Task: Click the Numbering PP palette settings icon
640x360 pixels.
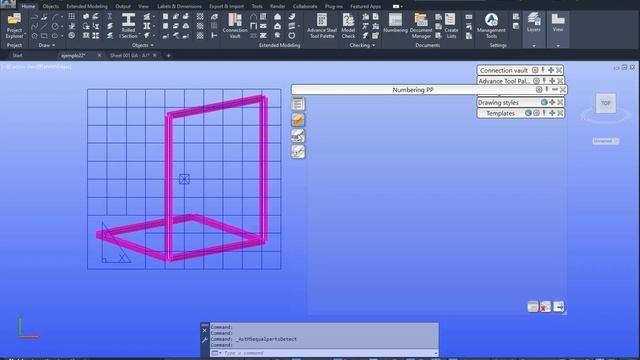Action: point(539,89)
